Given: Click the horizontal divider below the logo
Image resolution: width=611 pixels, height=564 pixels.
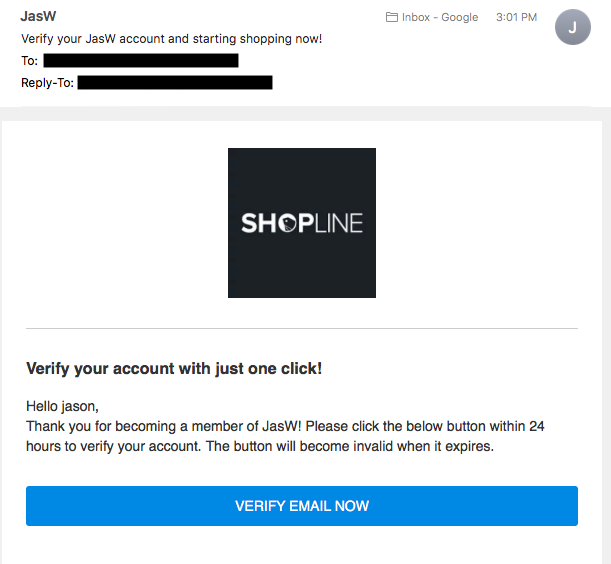Looking at the screenshot, I should point(302,328).
